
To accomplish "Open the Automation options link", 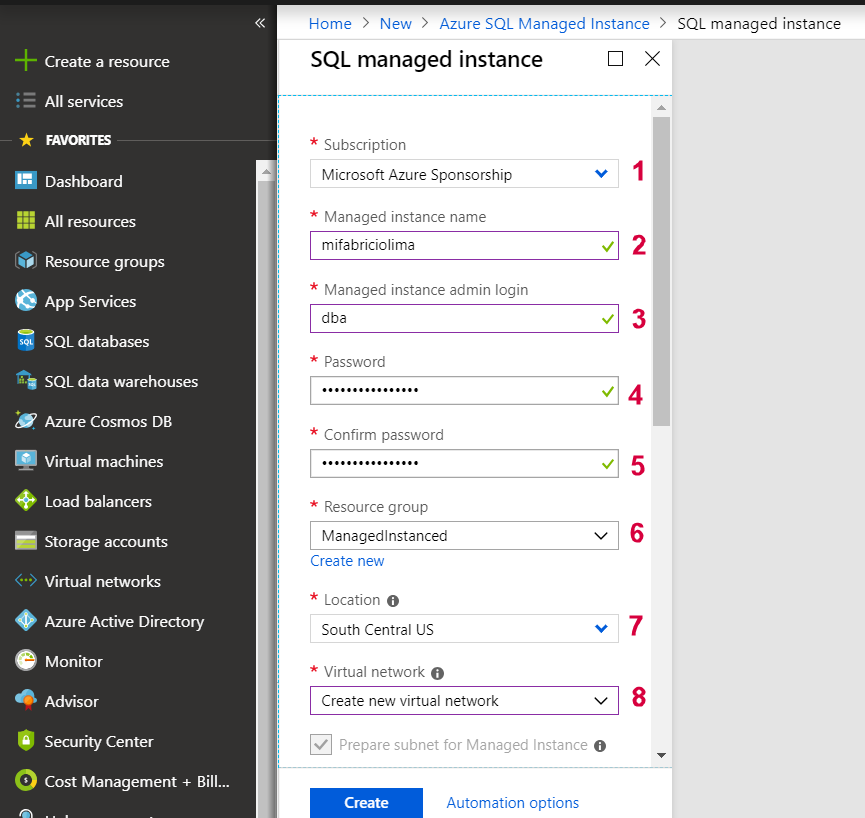I will click(512, 802).
